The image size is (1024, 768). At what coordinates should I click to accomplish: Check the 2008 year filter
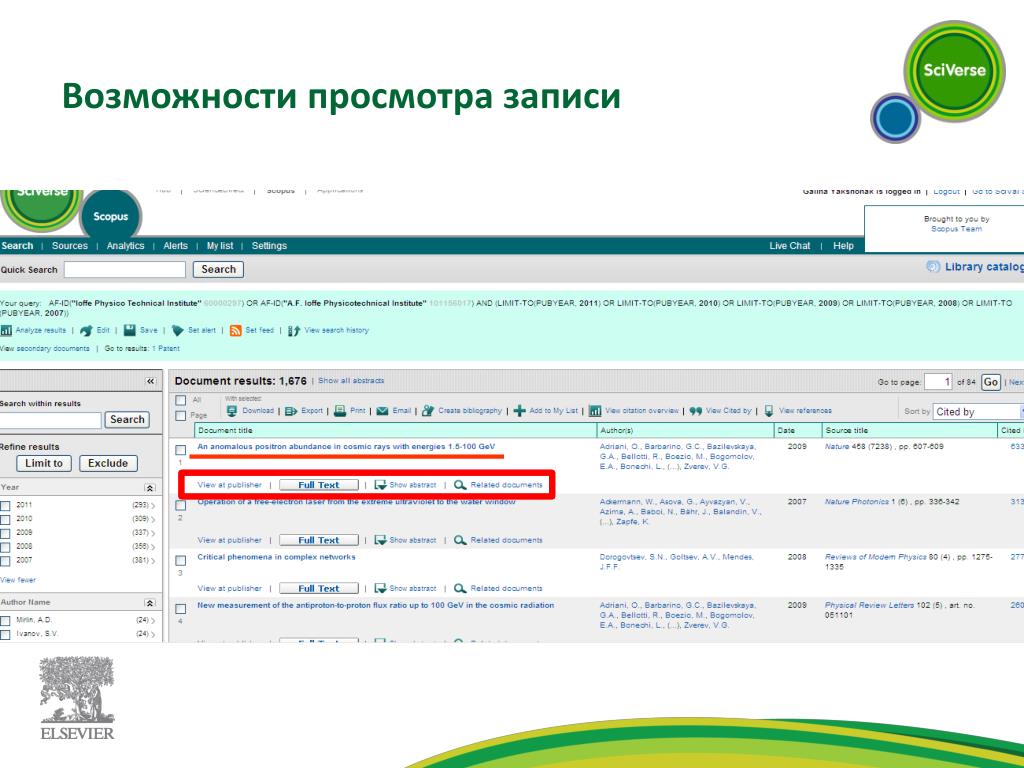click(5, 547)
